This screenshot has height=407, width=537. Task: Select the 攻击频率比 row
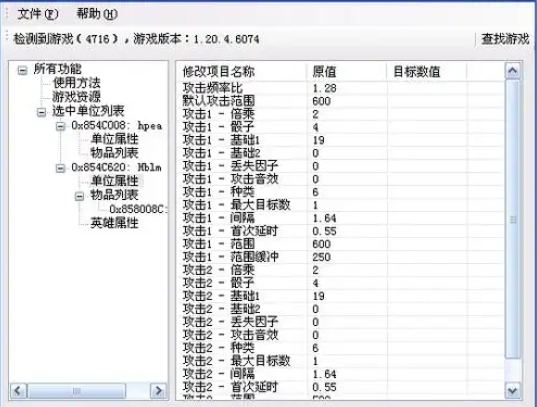341,88
